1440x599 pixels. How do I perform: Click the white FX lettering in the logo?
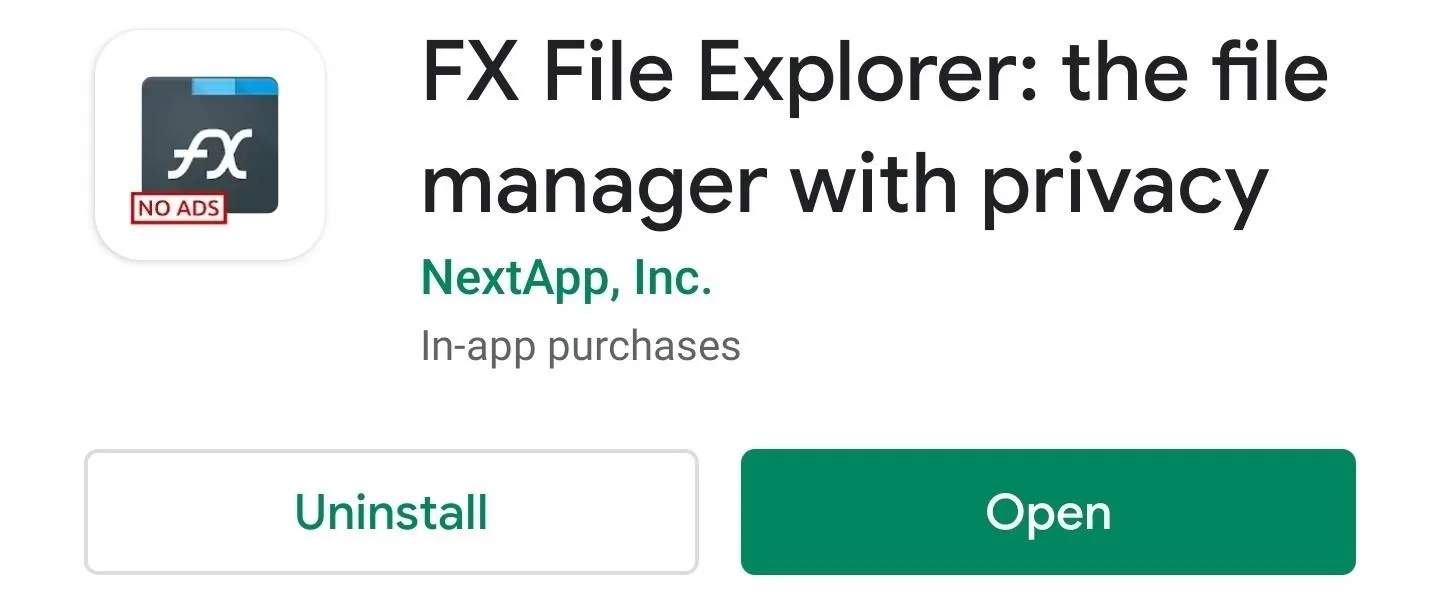click(207, 157)
